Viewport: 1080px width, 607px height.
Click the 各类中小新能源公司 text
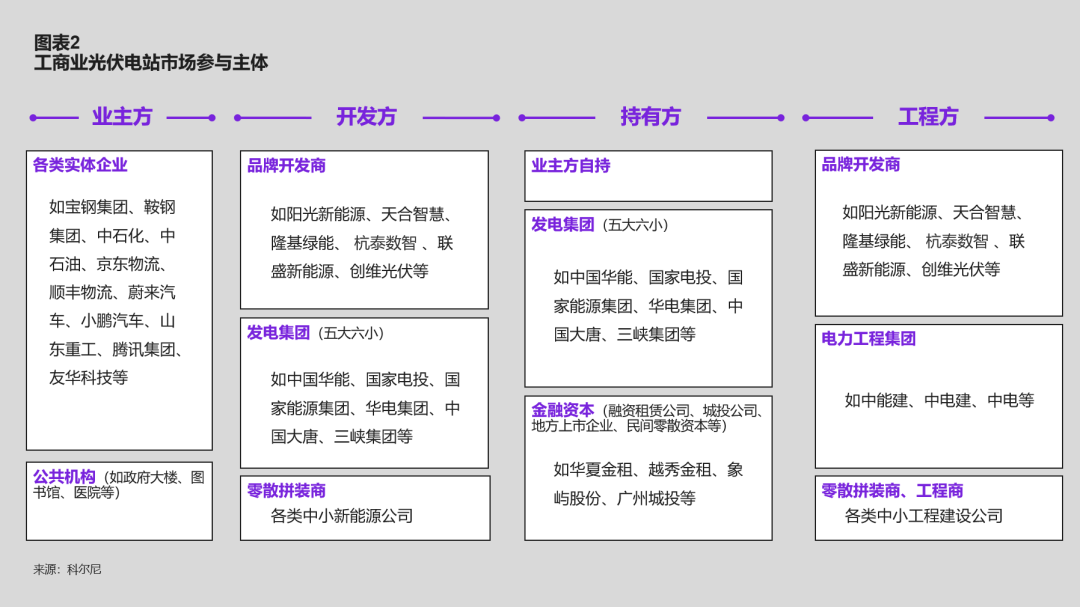tap(341, 516)
